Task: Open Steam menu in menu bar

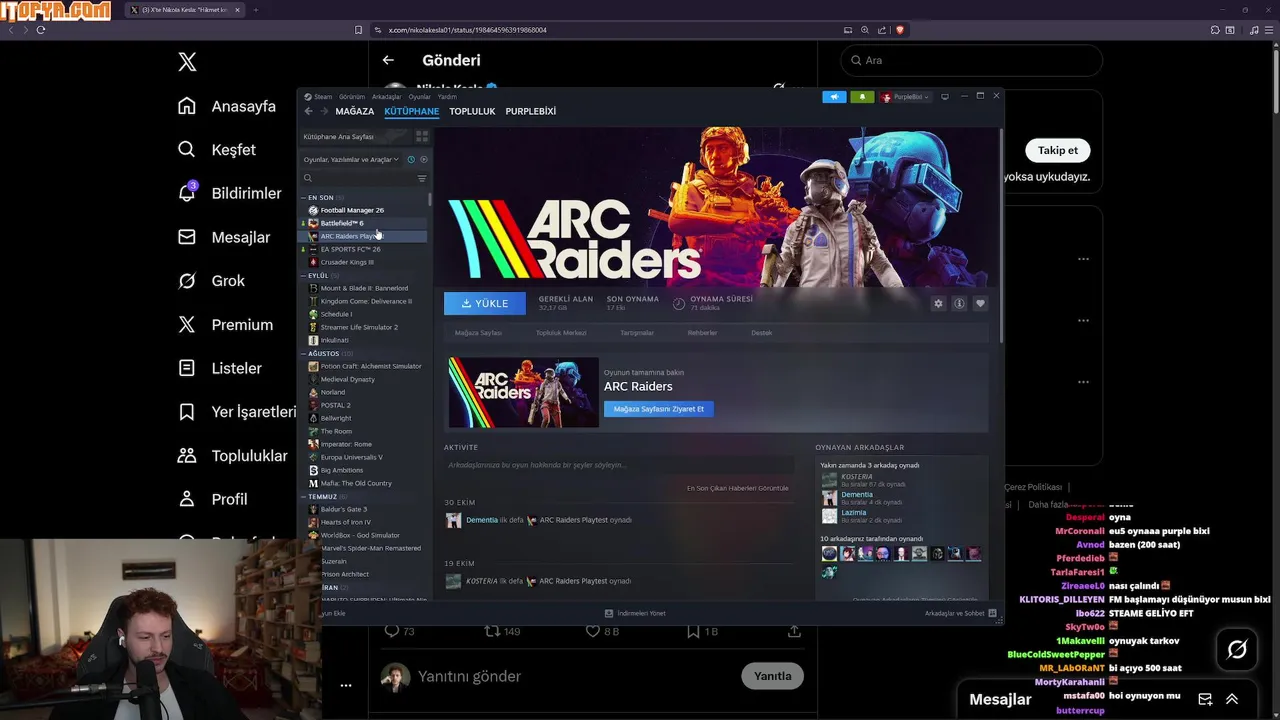Action: click(x=319, y=97)
